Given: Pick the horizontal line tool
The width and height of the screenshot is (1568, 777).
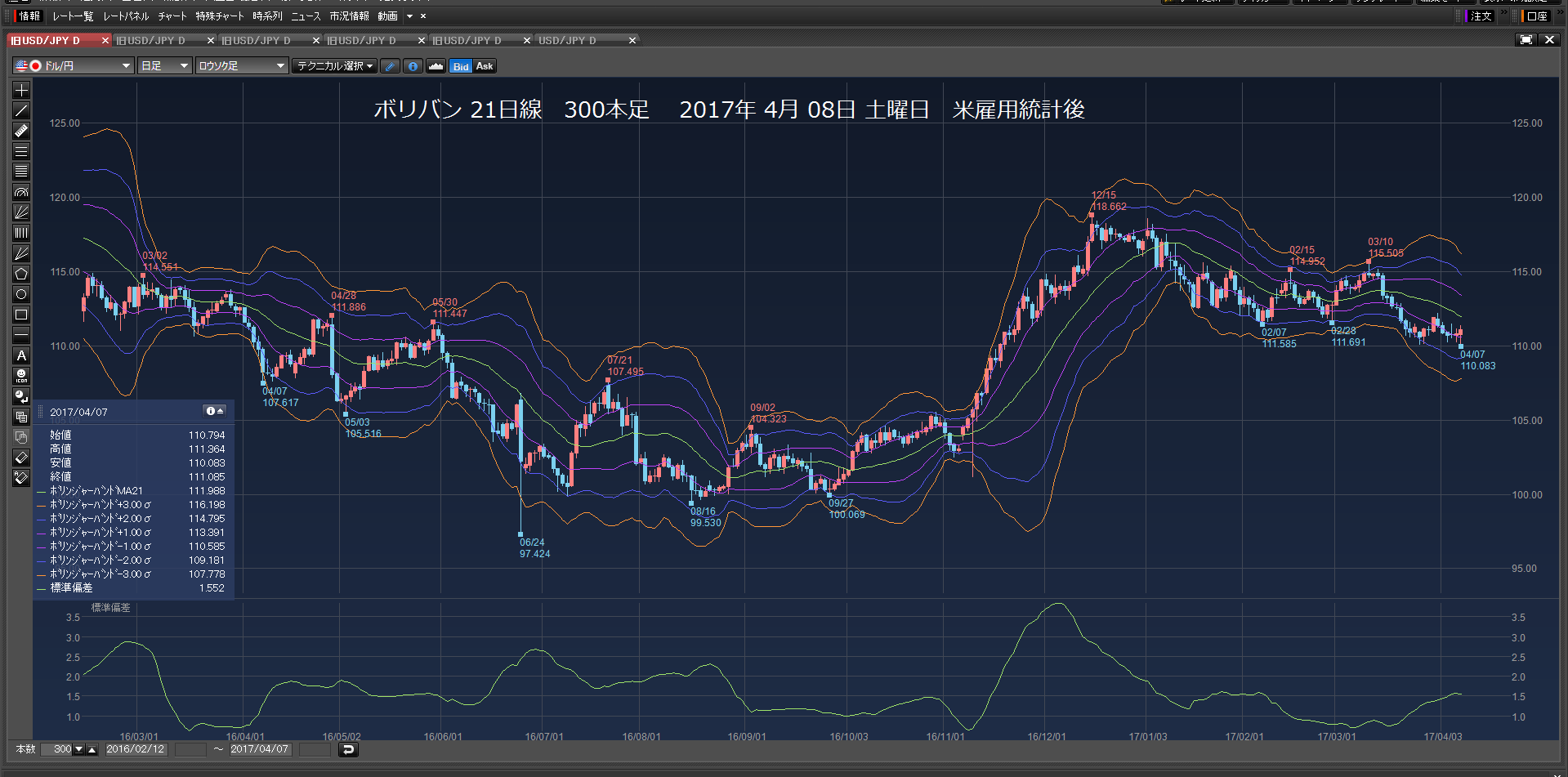Looking at the screenshot, I should [21, 335].
